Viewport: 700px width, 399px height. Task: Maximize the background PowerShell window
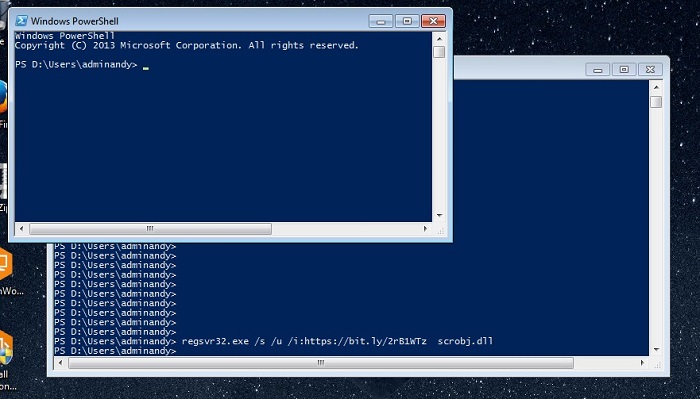(x=624, y=70)
